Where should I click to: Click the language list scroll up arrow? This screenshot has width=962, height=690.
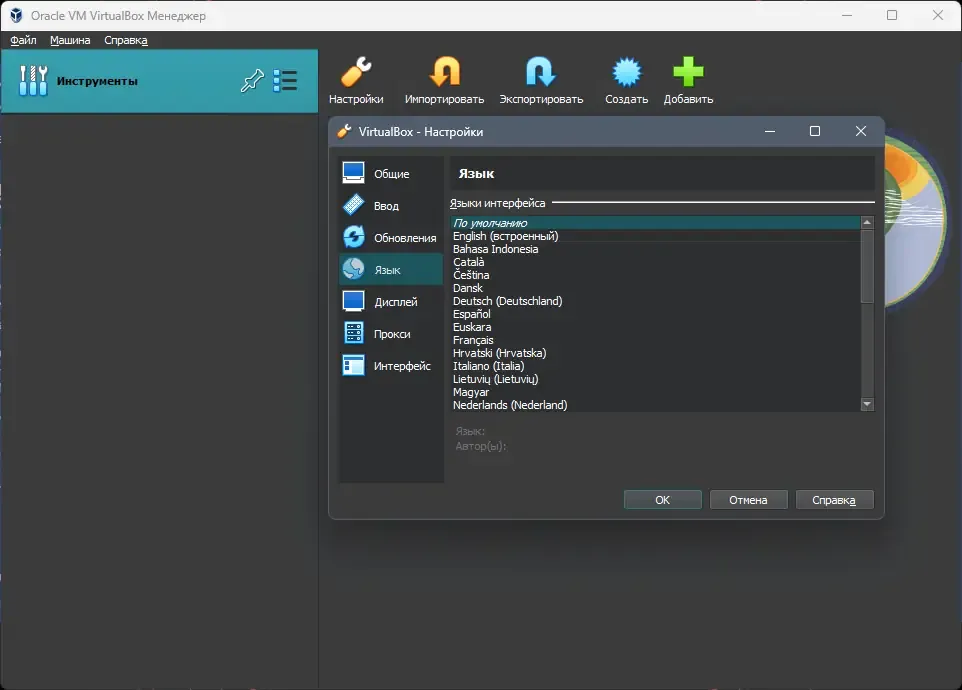point(867,223)
